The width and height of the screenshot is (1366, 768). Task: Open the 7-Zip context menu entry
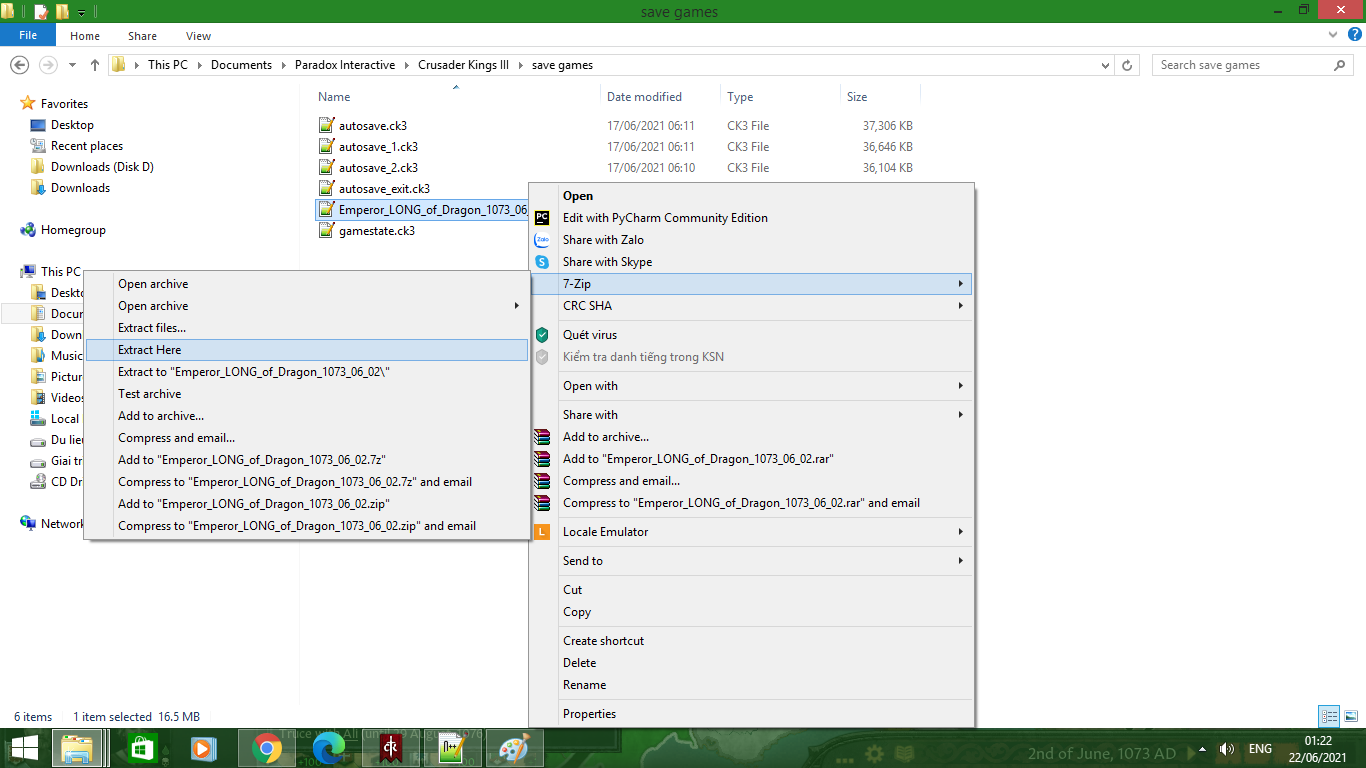751,284
